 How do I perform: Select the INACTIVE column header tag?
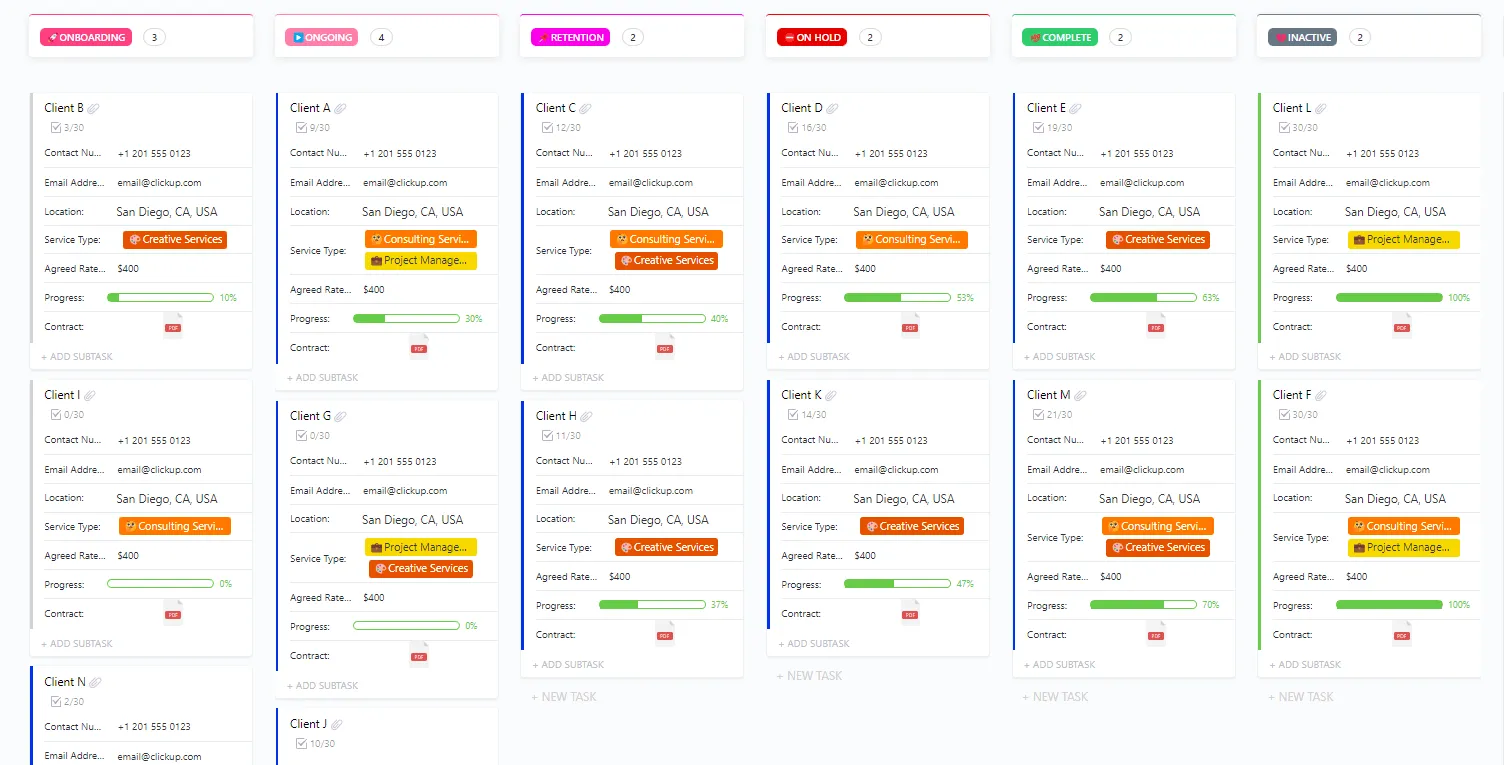(x=1302, y=37)
